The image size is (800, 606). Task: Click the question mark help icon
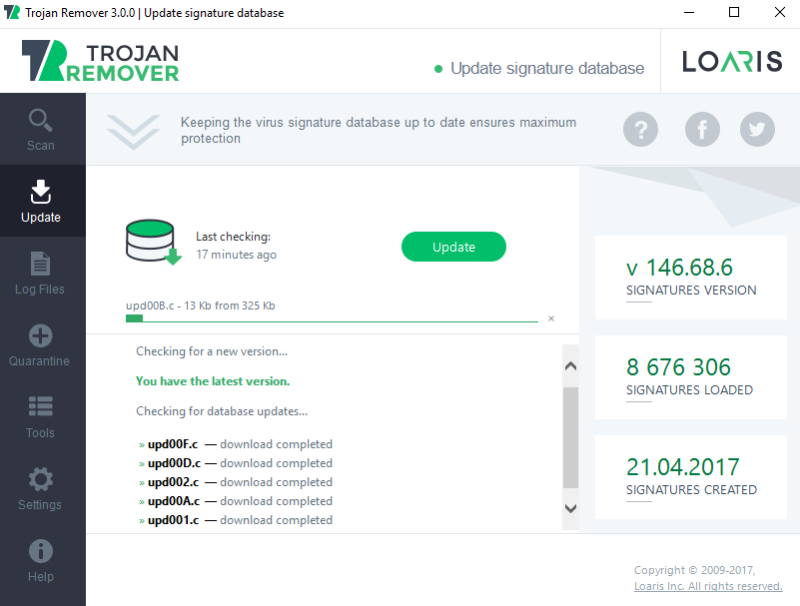[x=640, y=130]
